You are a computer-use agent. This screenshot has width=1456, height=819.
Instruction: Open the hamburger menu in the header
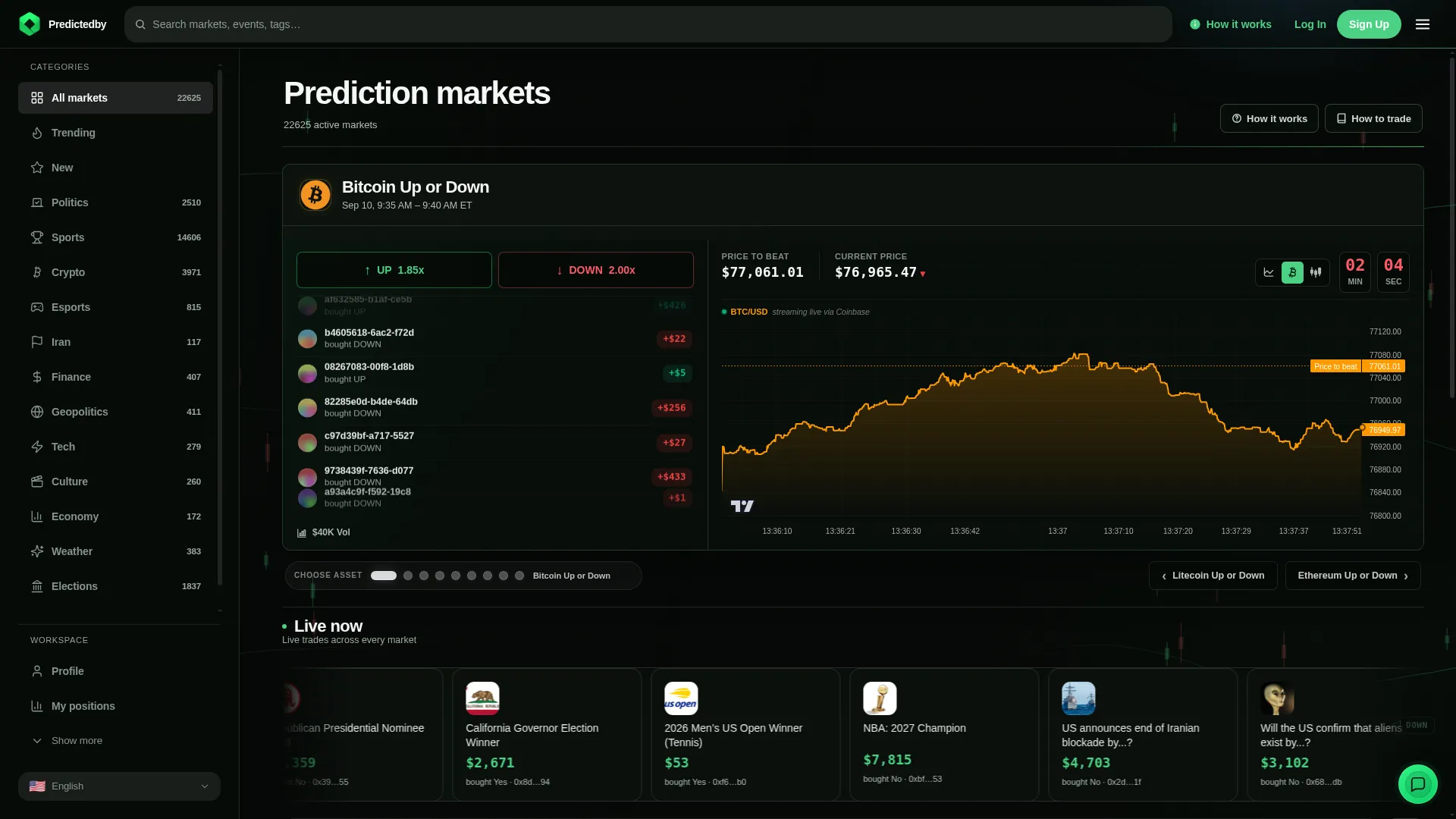click(x=1423, y=24)
